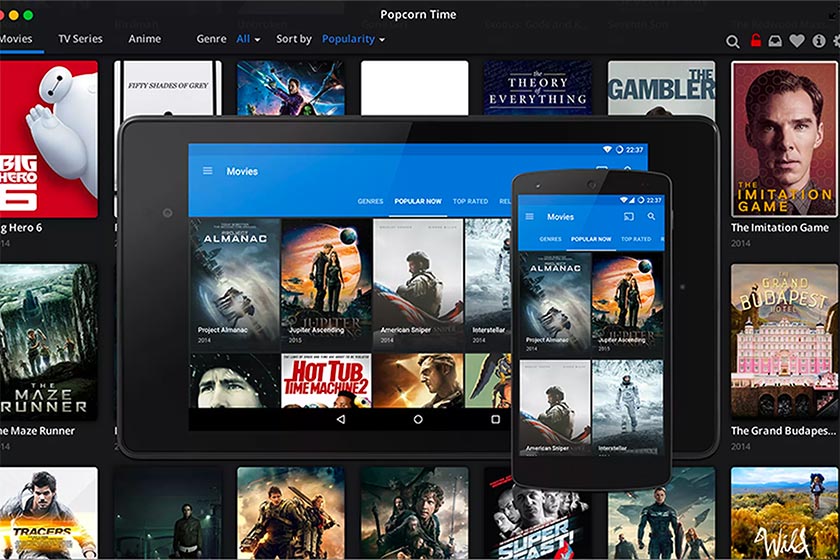This screenshot has width=840, height=560.
Task: Open Interstellar on the phone
Action: pos(628,407)
